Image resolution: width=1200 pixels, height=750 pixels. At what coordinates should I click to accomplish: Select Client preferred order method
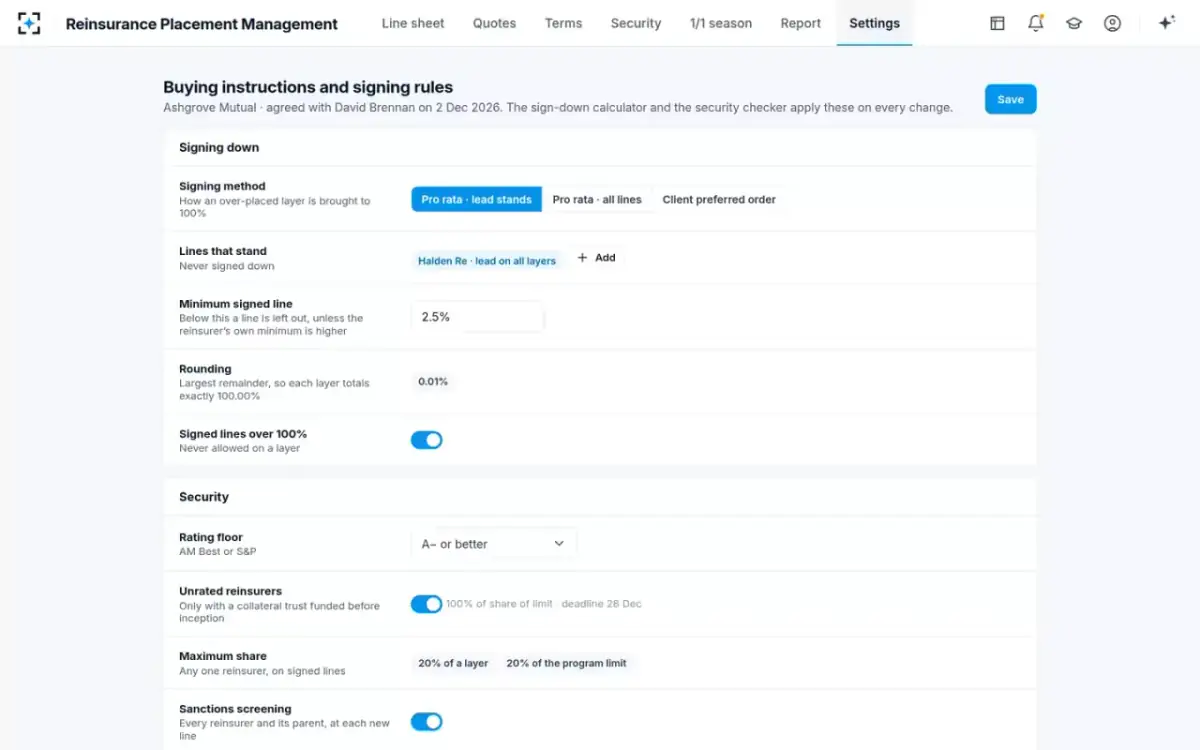pos(719,199)
